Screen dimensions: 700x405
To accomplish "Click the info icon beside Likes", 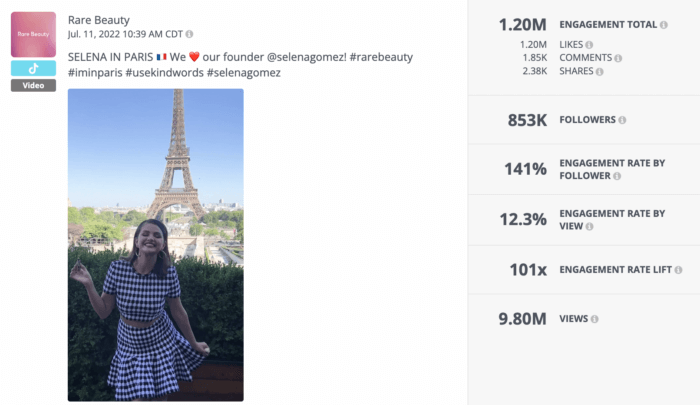I will pos(588,45).
